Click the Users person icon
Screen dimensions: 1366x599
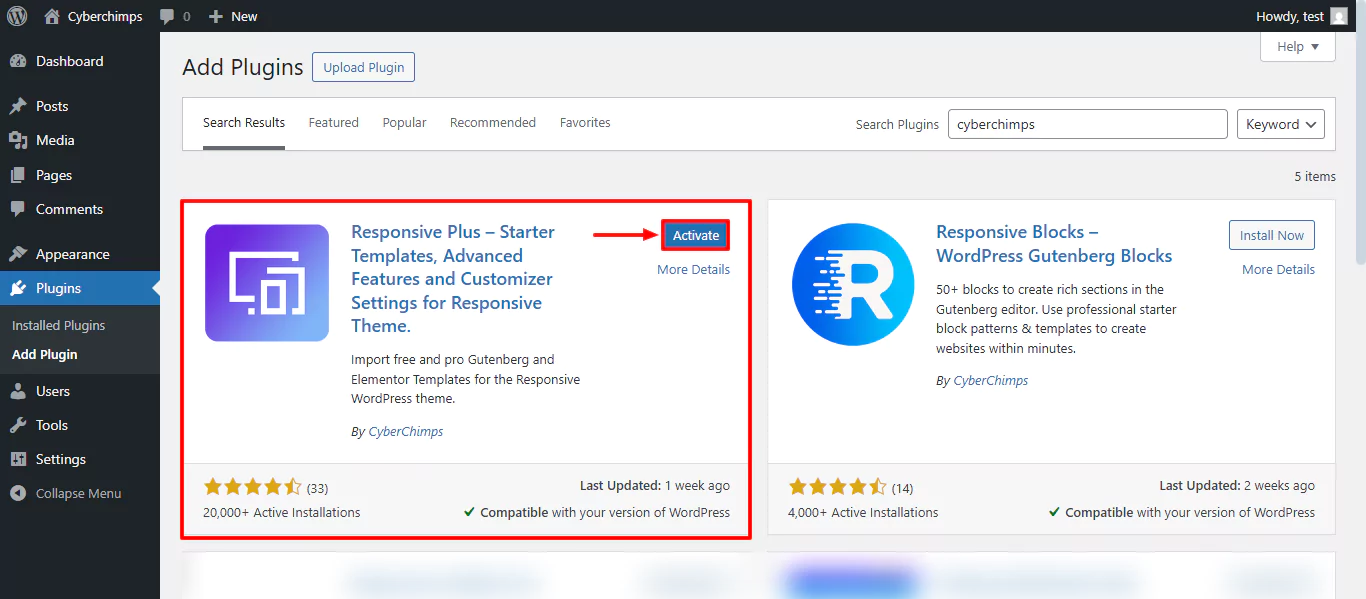coord(18,391)
